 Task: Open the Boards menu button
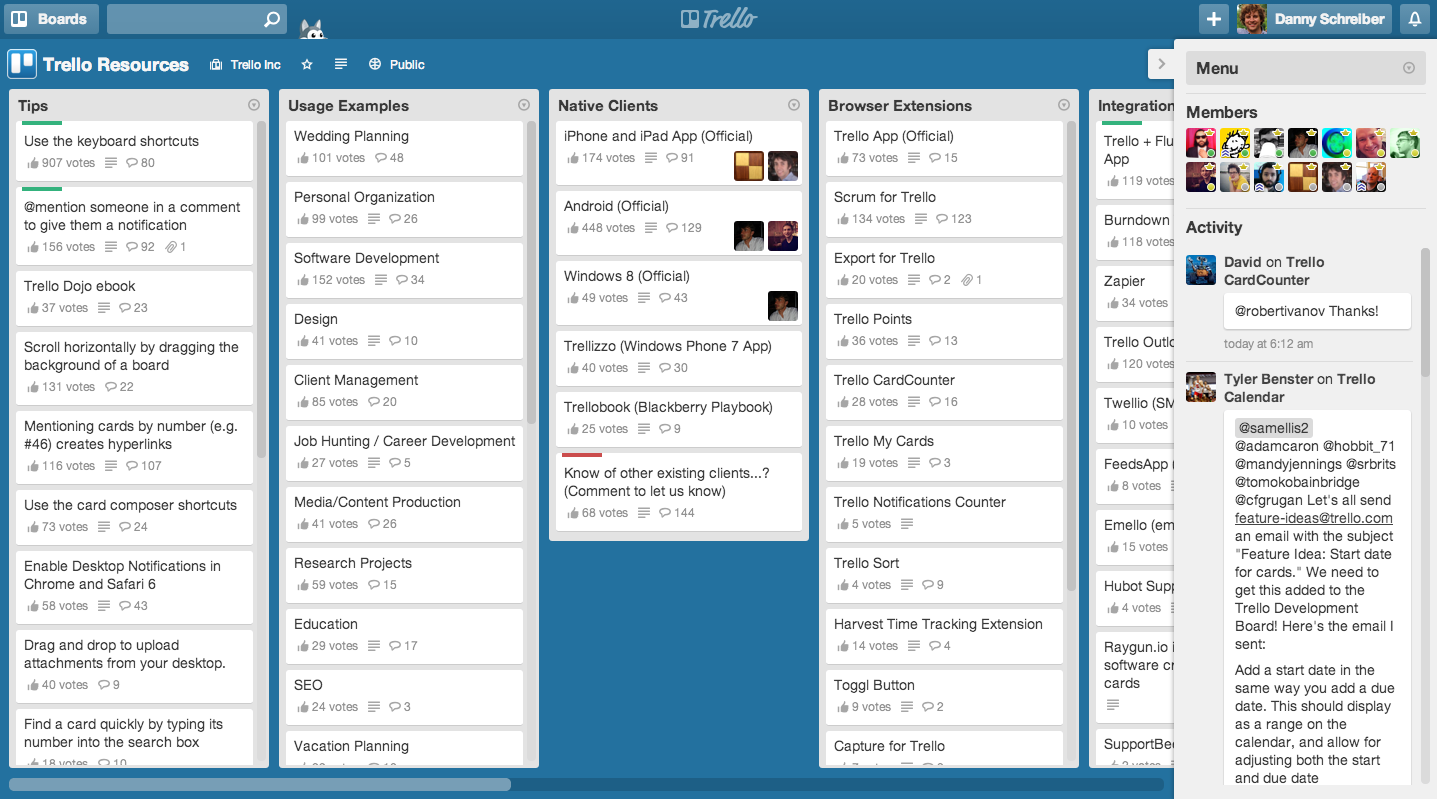(x=51, y=18)
